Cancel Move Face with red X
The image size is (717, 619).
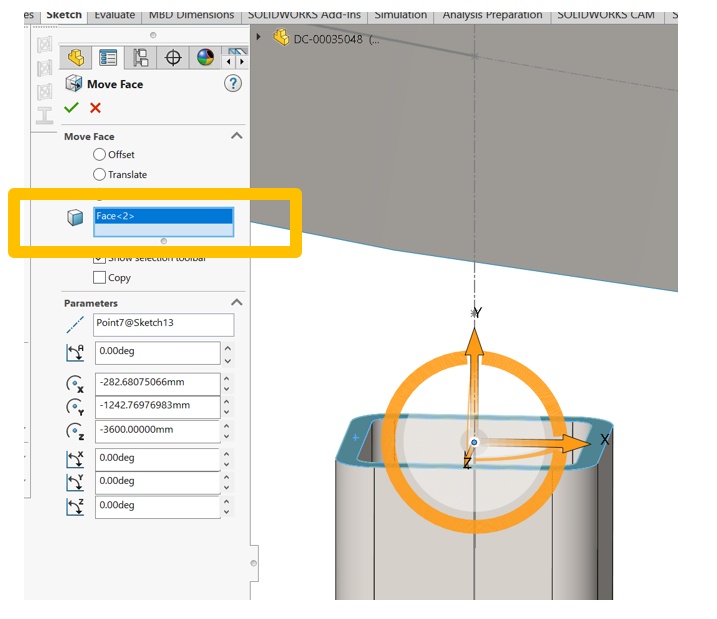(x=95, y=108)
